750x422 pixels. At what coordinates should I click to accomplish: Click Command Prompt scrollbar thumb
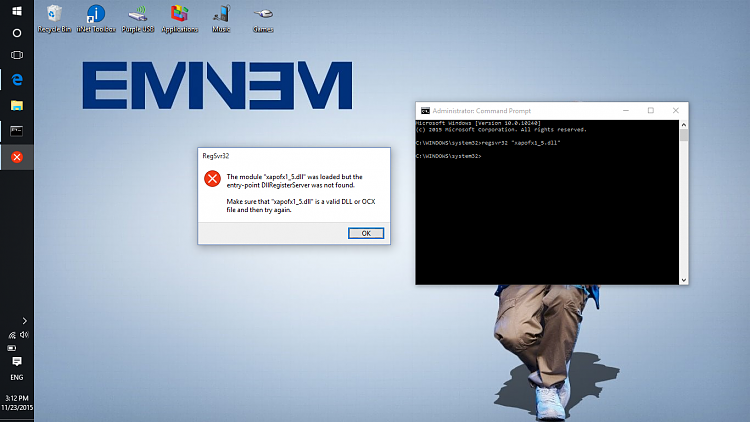pyautogui.click(x=684, y=135)
